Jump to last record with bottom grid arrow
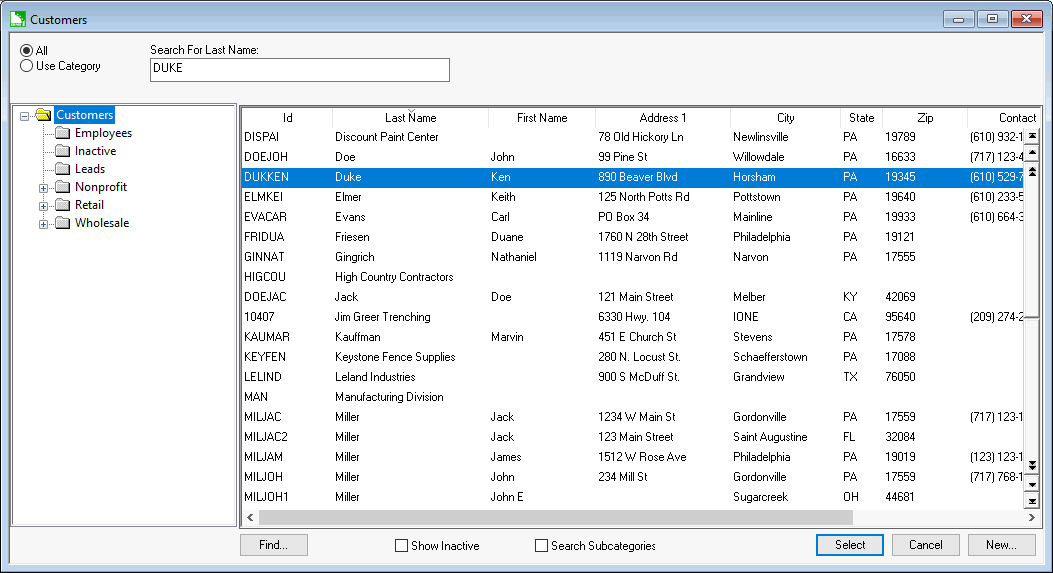Viewport: 1053px width, 573px height. point(1032,500)
